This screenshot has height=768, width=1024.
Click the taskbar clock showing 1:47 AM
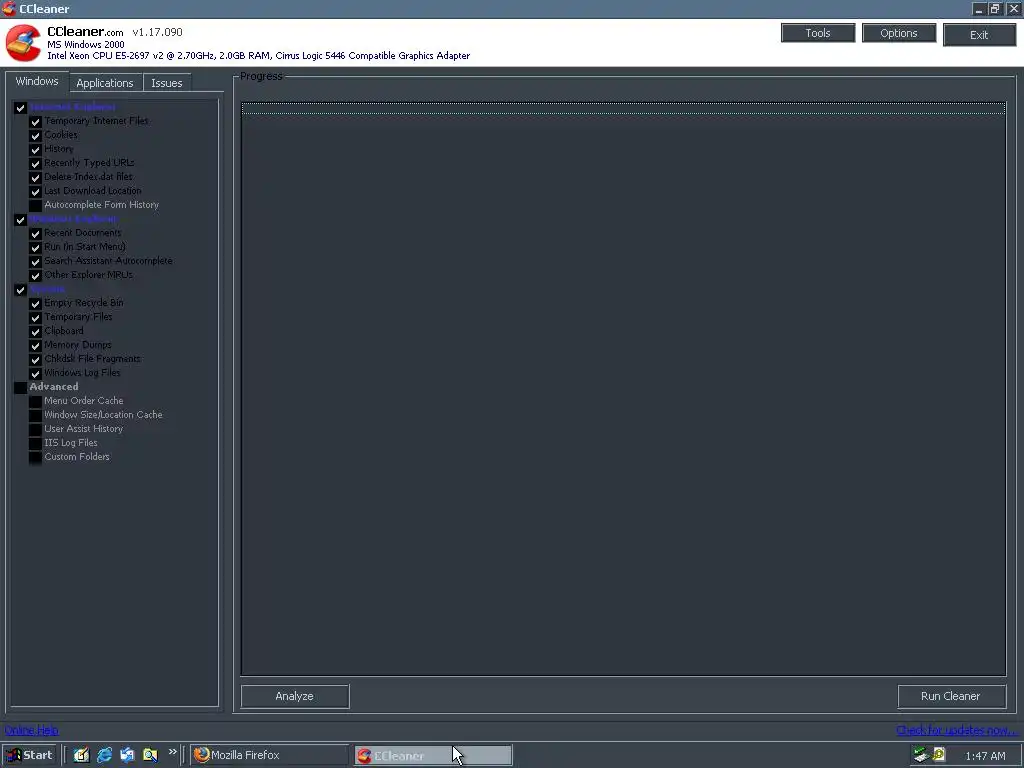(x=985, y=756)
